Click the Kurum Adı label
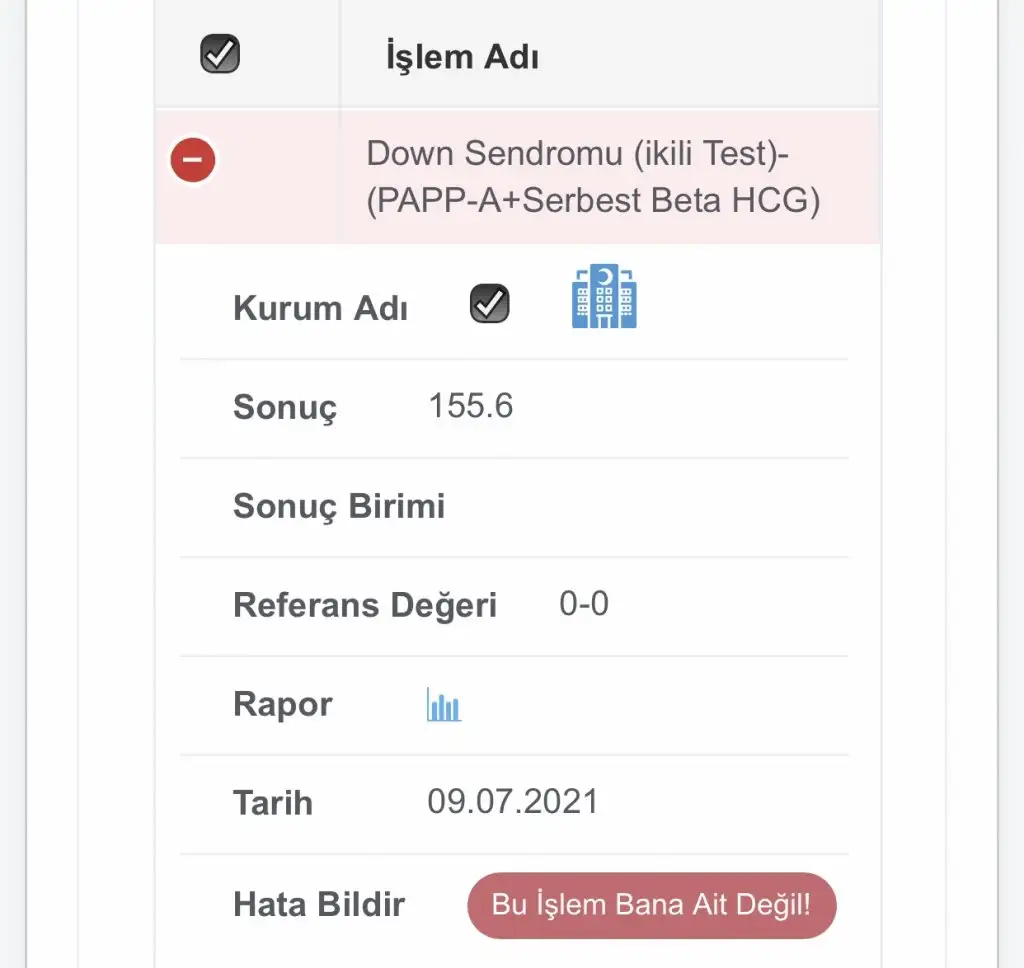The width and height of the screenshot is (1024, 968). (x=320, y=308)
